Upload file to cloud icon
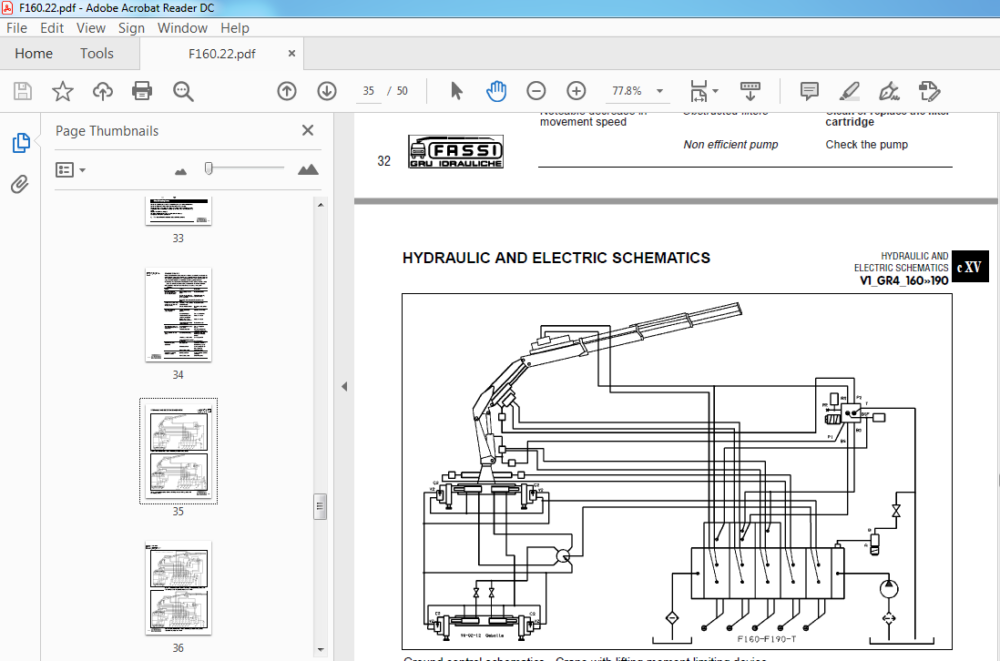The image size is (1000, 661). [x=102, y=91]
